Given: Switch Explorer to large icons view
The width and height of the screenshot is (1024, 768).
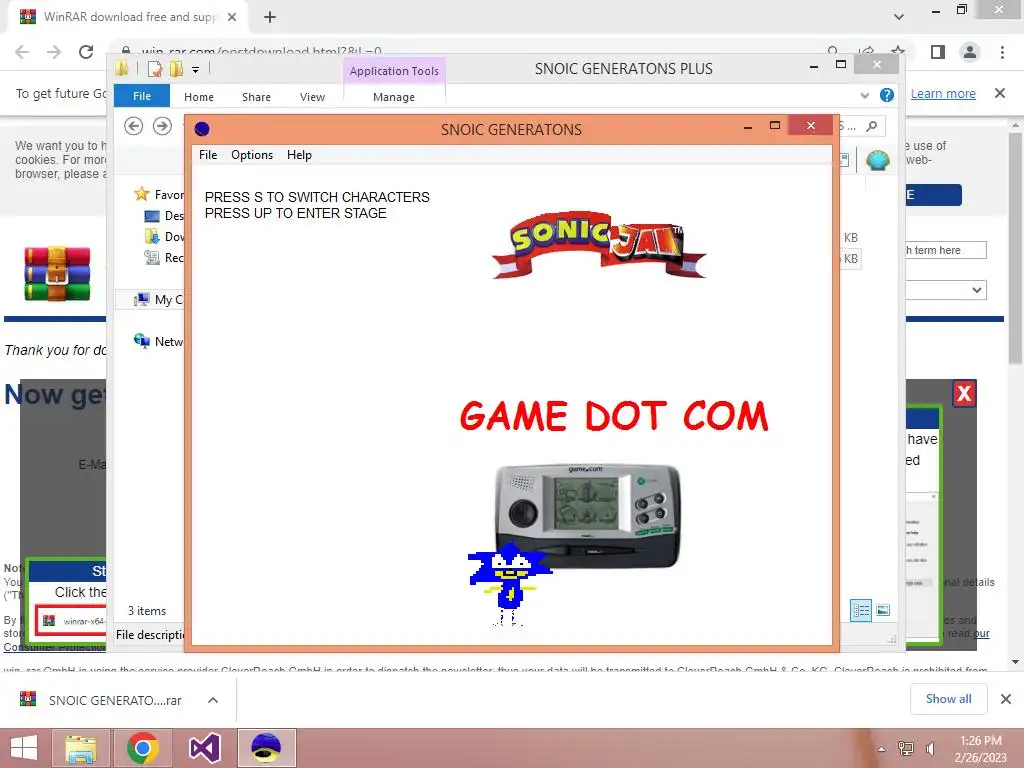Looking at the screenshot, I should 883,610.
